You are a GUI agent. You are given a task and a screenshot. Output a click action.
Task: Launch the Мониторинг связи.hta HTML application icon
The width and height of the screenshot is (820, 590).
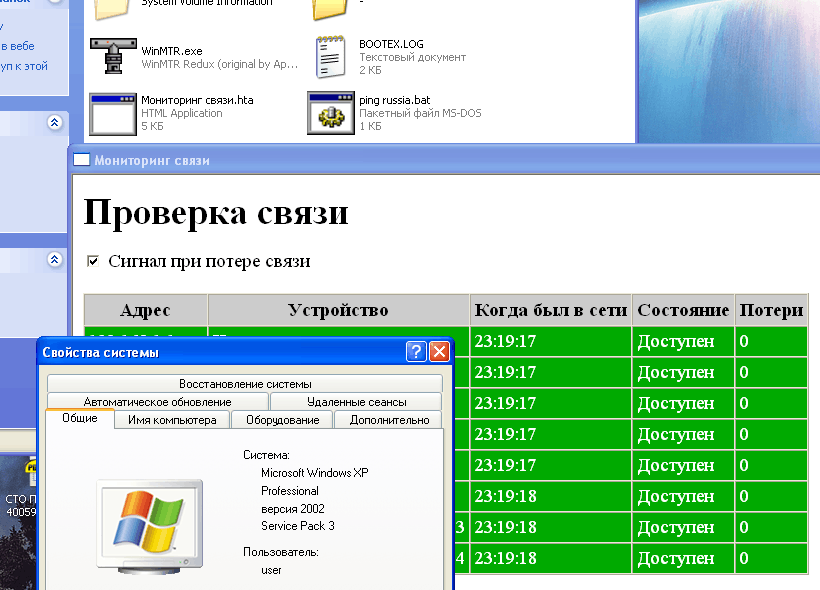tap(112, 113)
